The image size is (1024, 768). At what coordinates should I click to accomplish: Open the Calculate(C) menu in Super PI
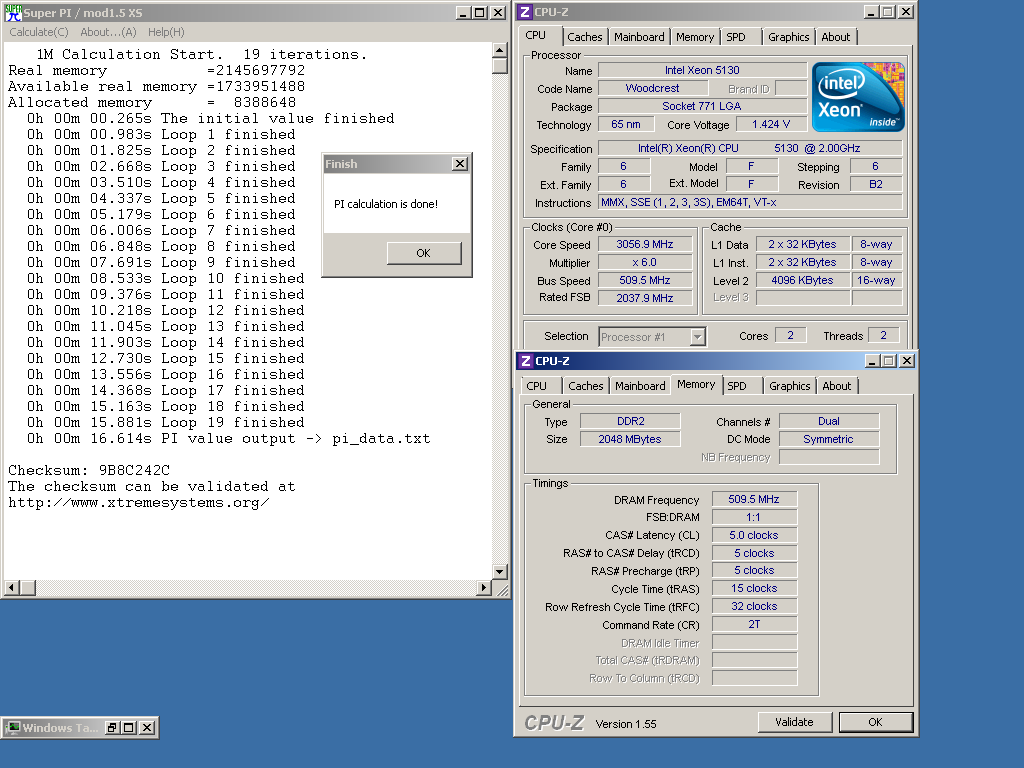pyautogui.click(x=39, y=32)
